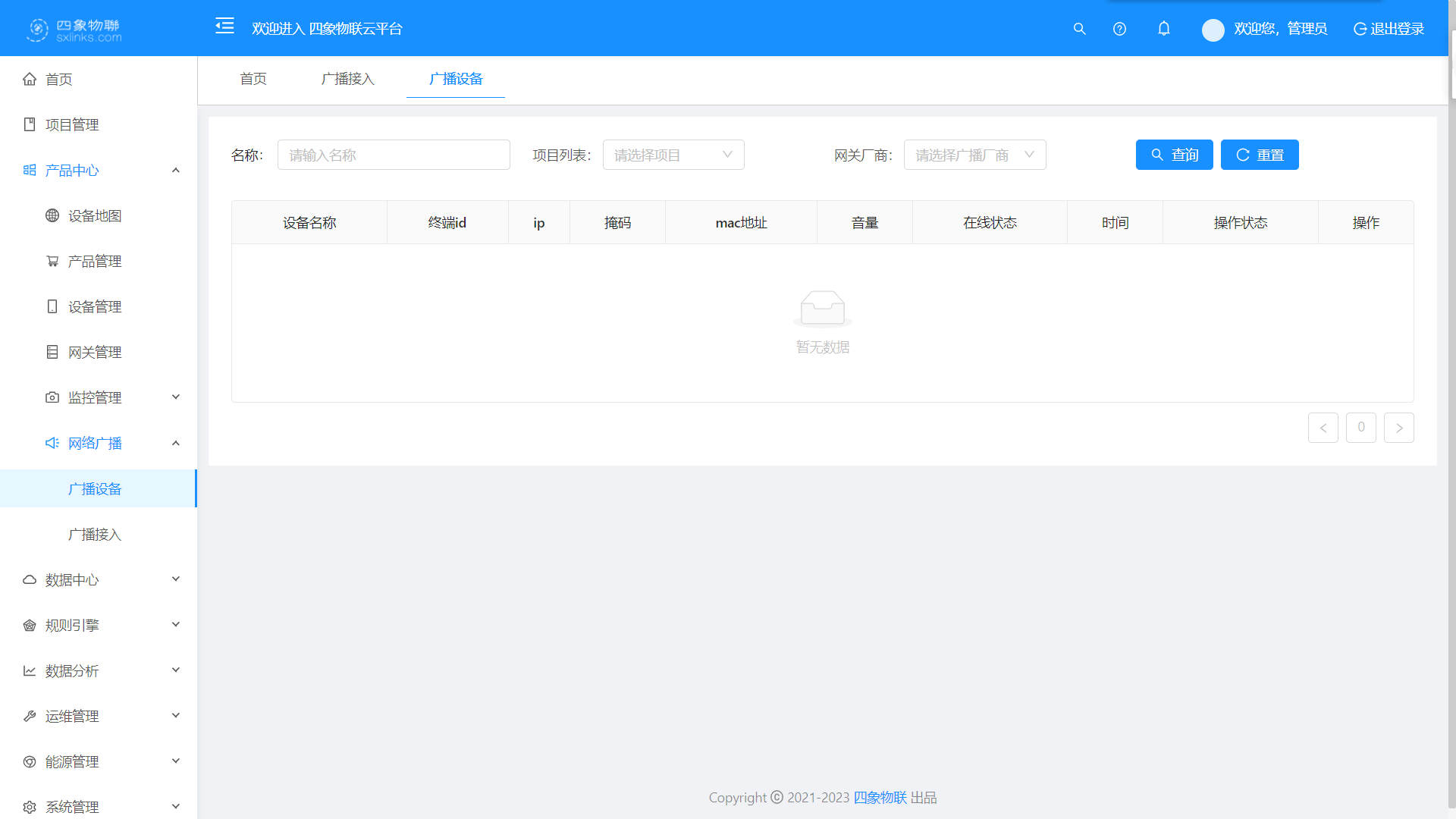Open 产品管理 with the cart icon
The image size is (1456, 819).
[x=95, y=262]
